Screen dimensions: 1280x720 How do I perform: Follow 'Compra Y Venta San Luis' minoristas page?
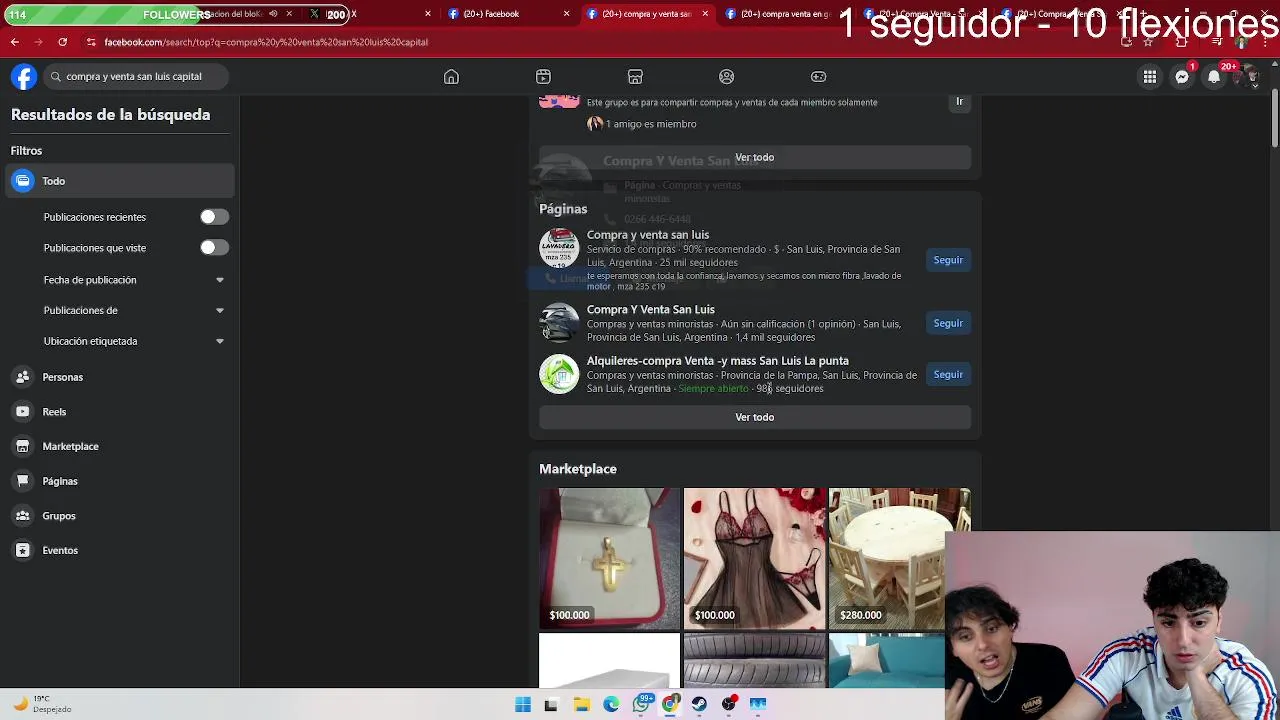pyautogui.click(x=948, y=323)
